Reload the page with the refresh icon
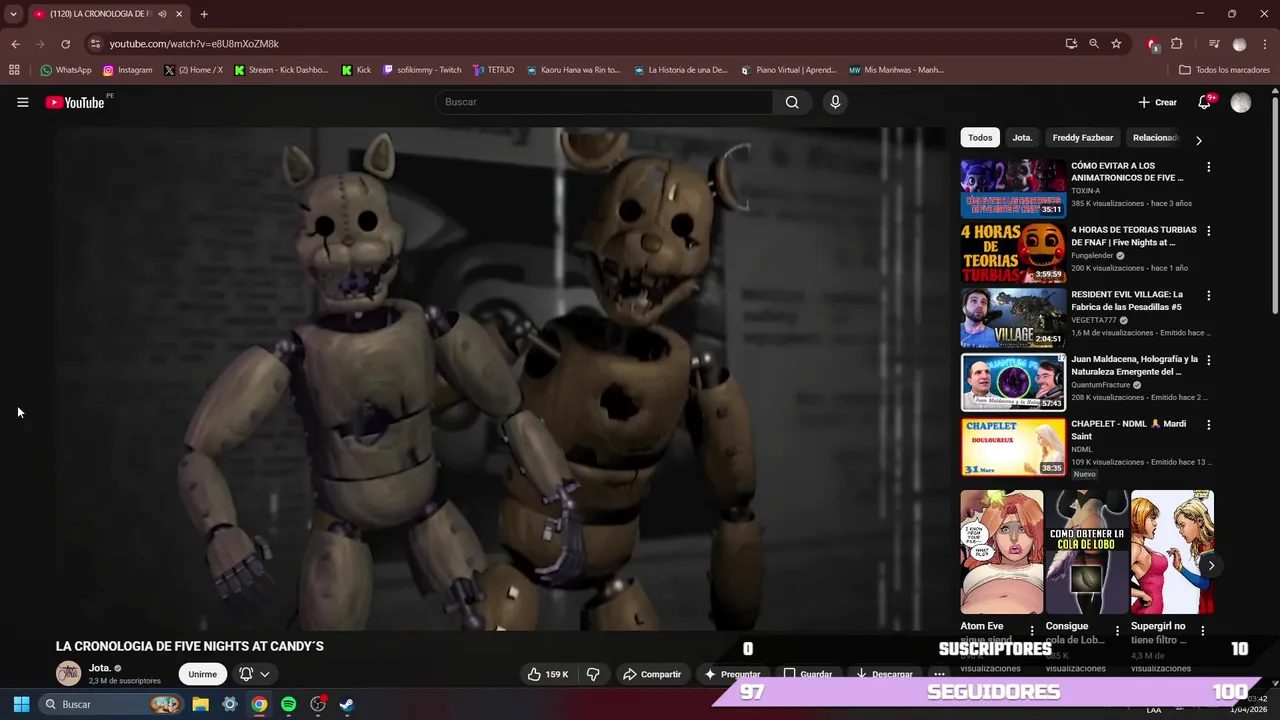The height and width of the screenshot is (720, 1280). pyautogui.click(x=66, y=44)
